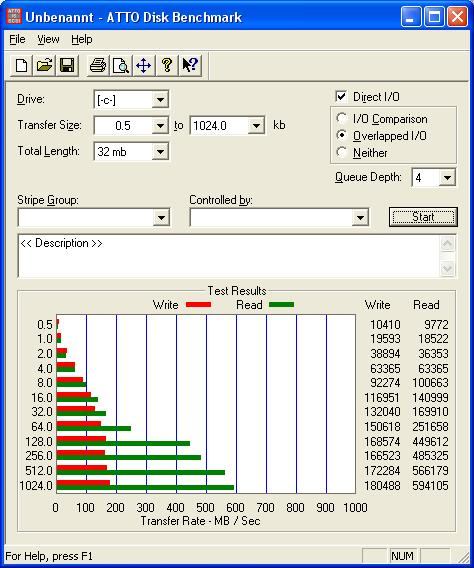474x568 pixels.
Task: Click the Description scrollbar up arrow
Action: [x=447, y=244]
